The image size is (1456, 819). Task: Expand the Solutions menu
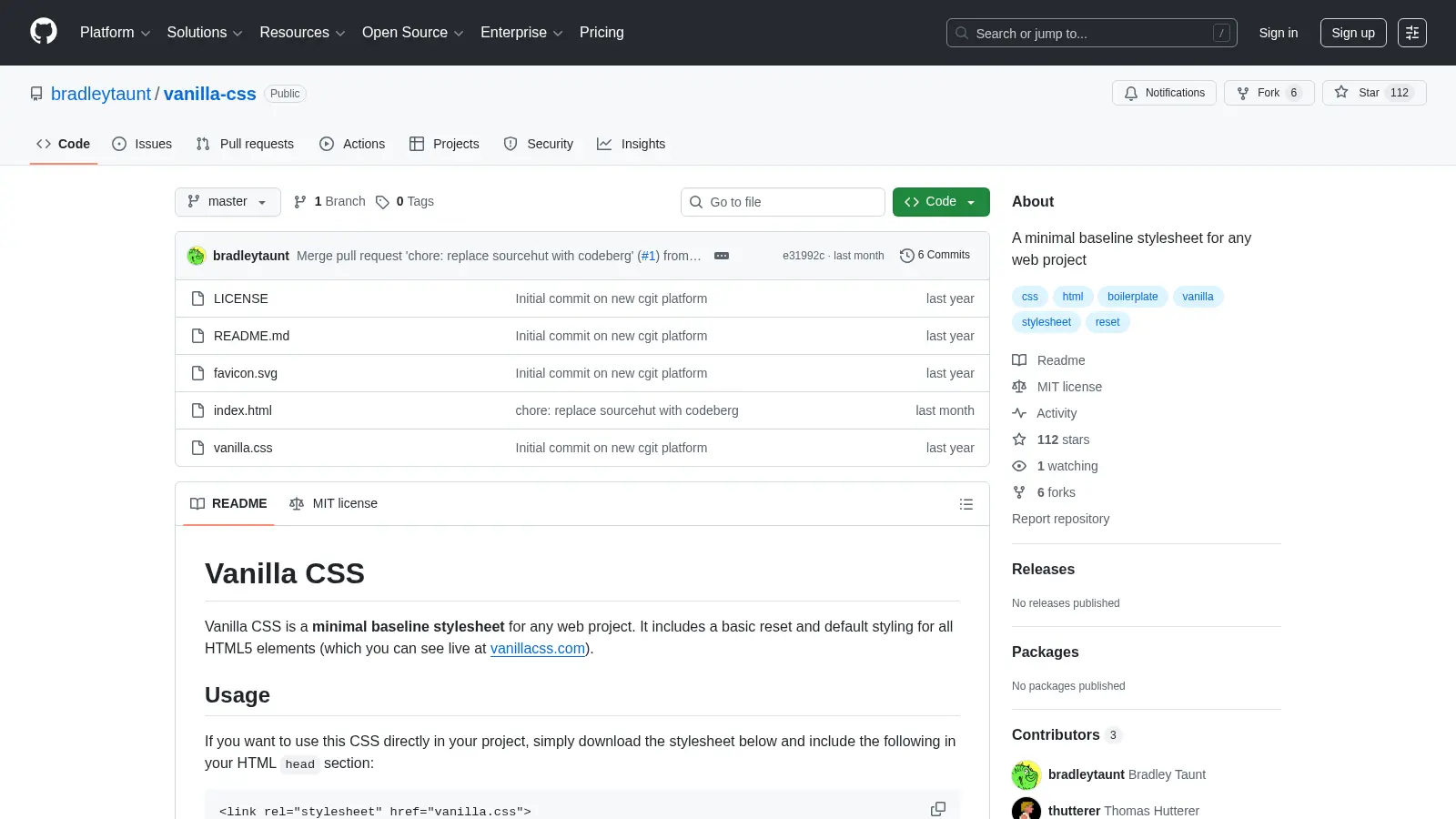205,33
